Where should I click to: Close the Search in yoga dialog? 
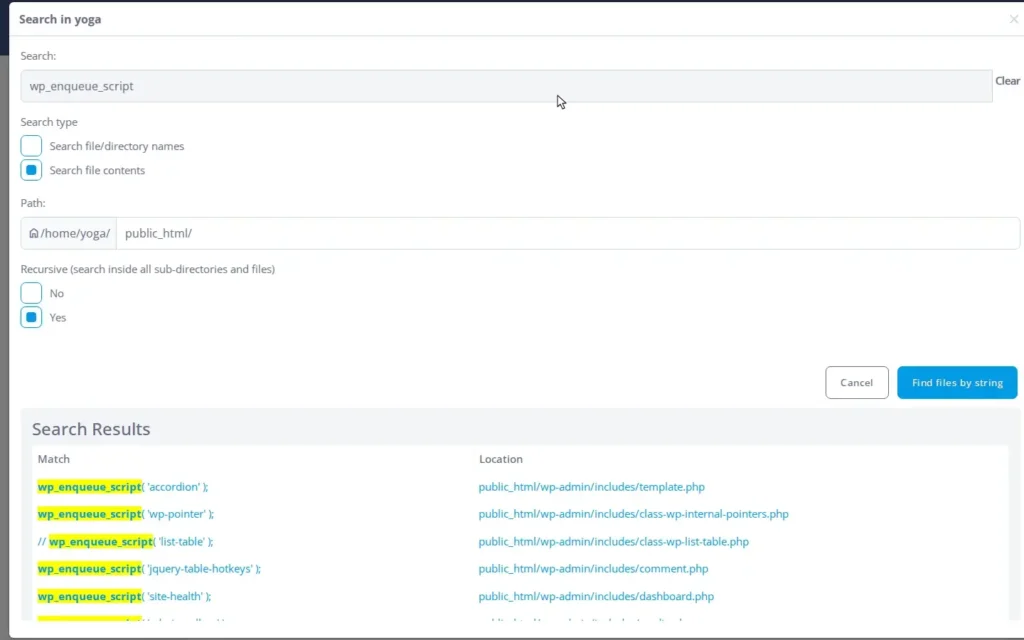click(x=1013, y=20)
